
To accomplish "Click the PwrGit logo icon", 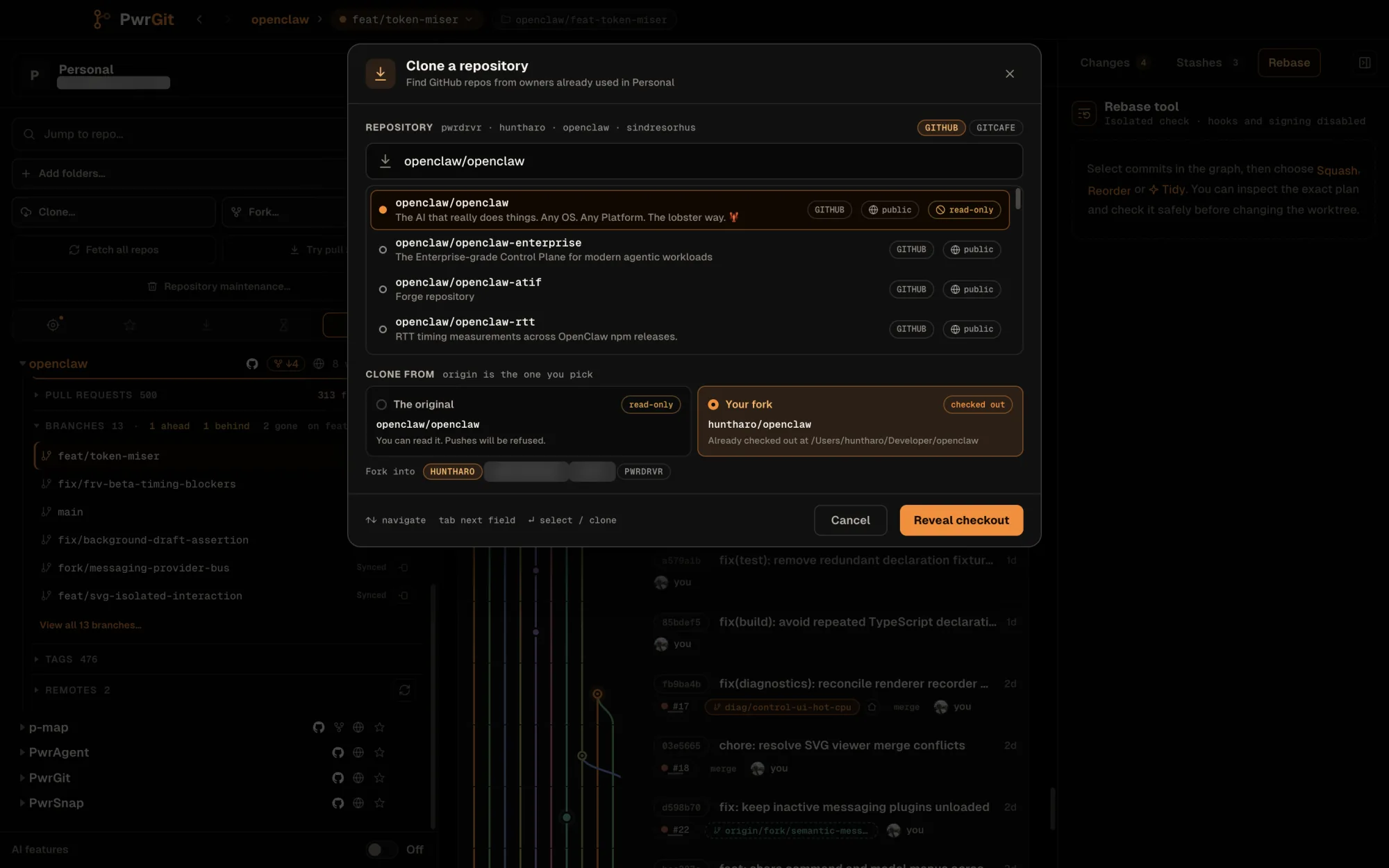I will point(101,19).
